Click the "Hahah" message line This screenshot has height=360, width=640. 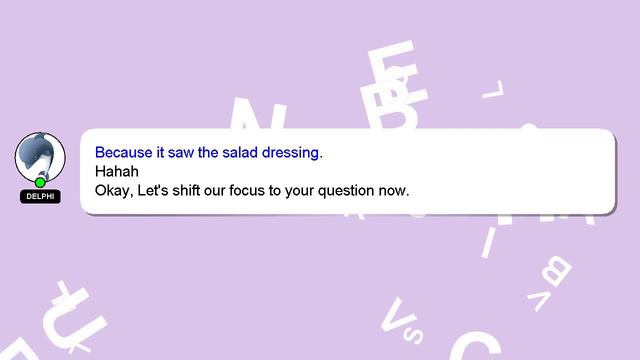(117, 171)
